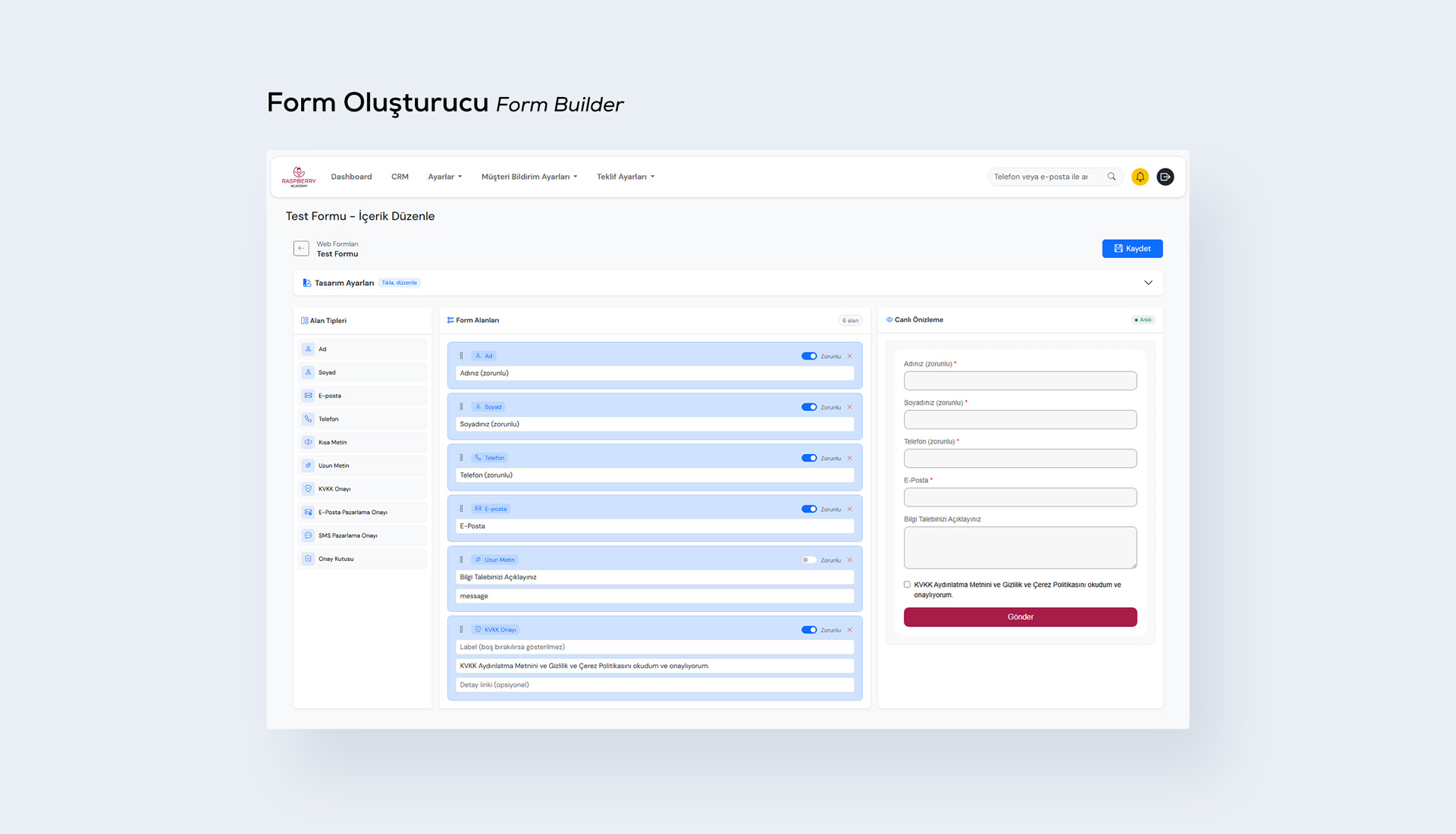Click the Adınız (zorunlu) label input in the Ad field
The height and width of the screenshot is (834, 1456).
pos(654,373)
